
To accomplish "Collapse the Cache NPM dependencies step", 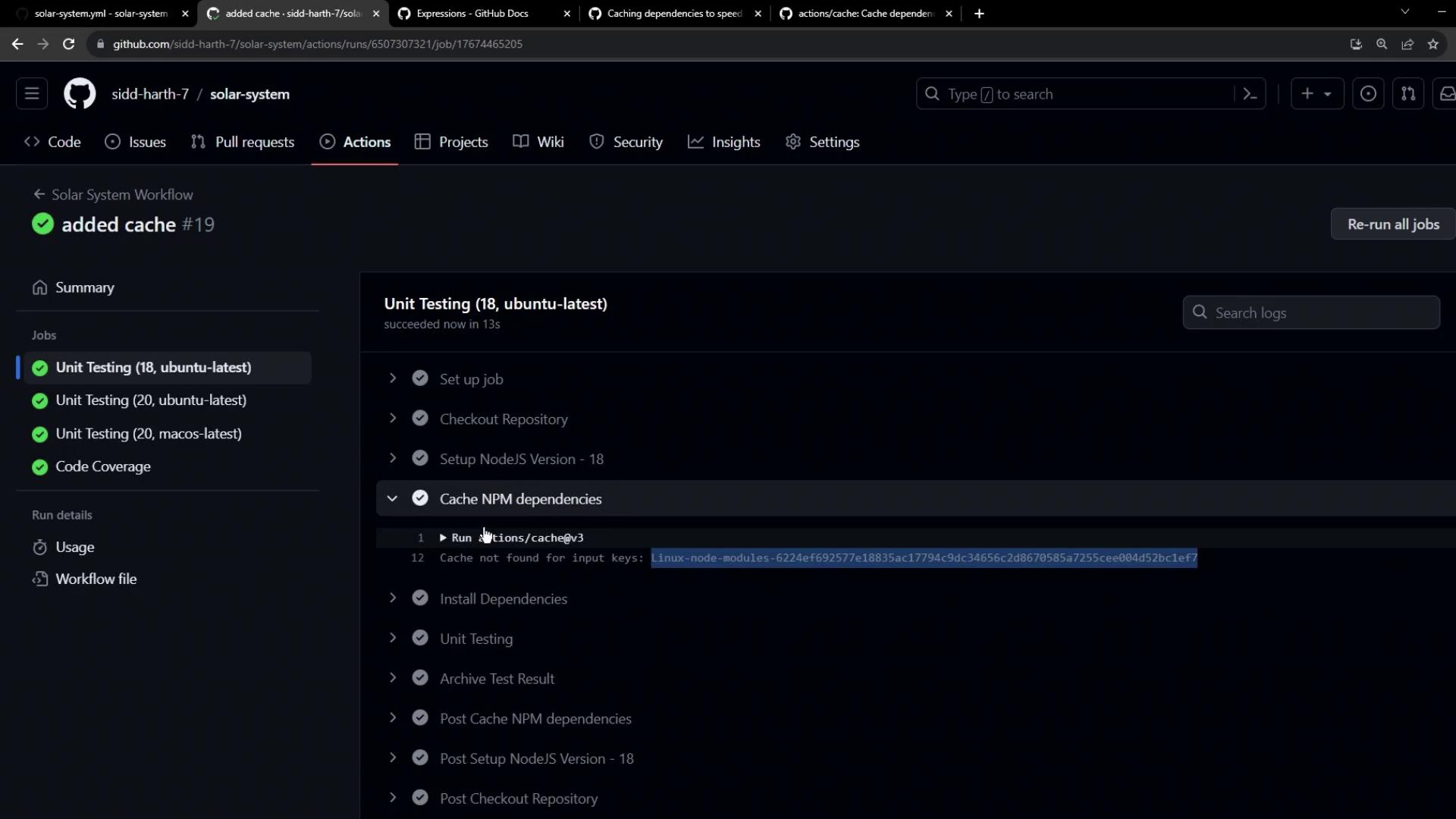I will click(392, 499).
